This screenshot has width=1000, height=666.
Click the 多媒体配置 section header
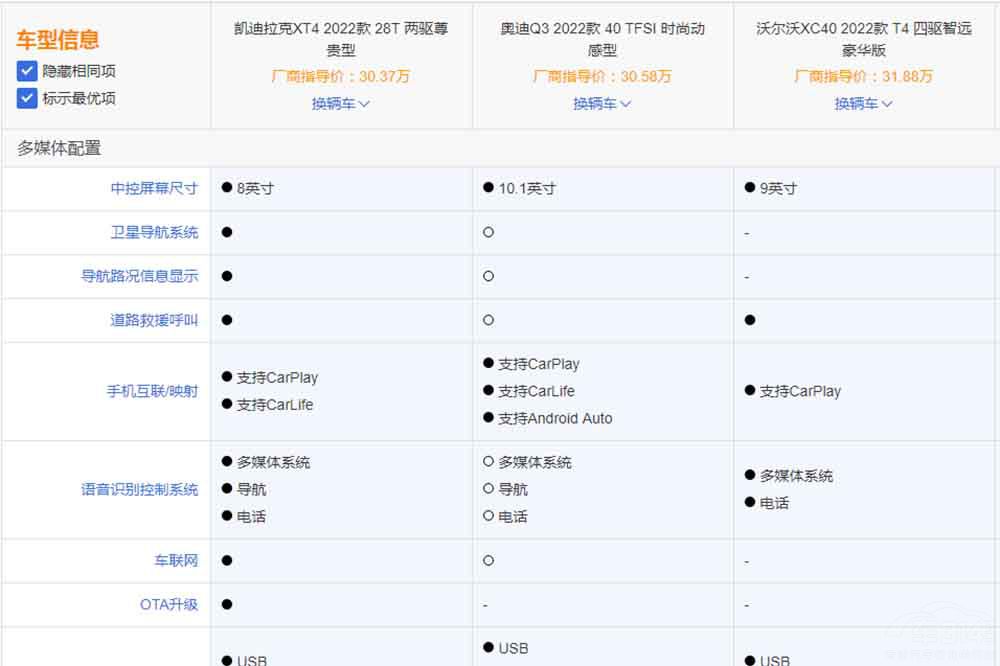pyautogui.click(x=59, y=148)
